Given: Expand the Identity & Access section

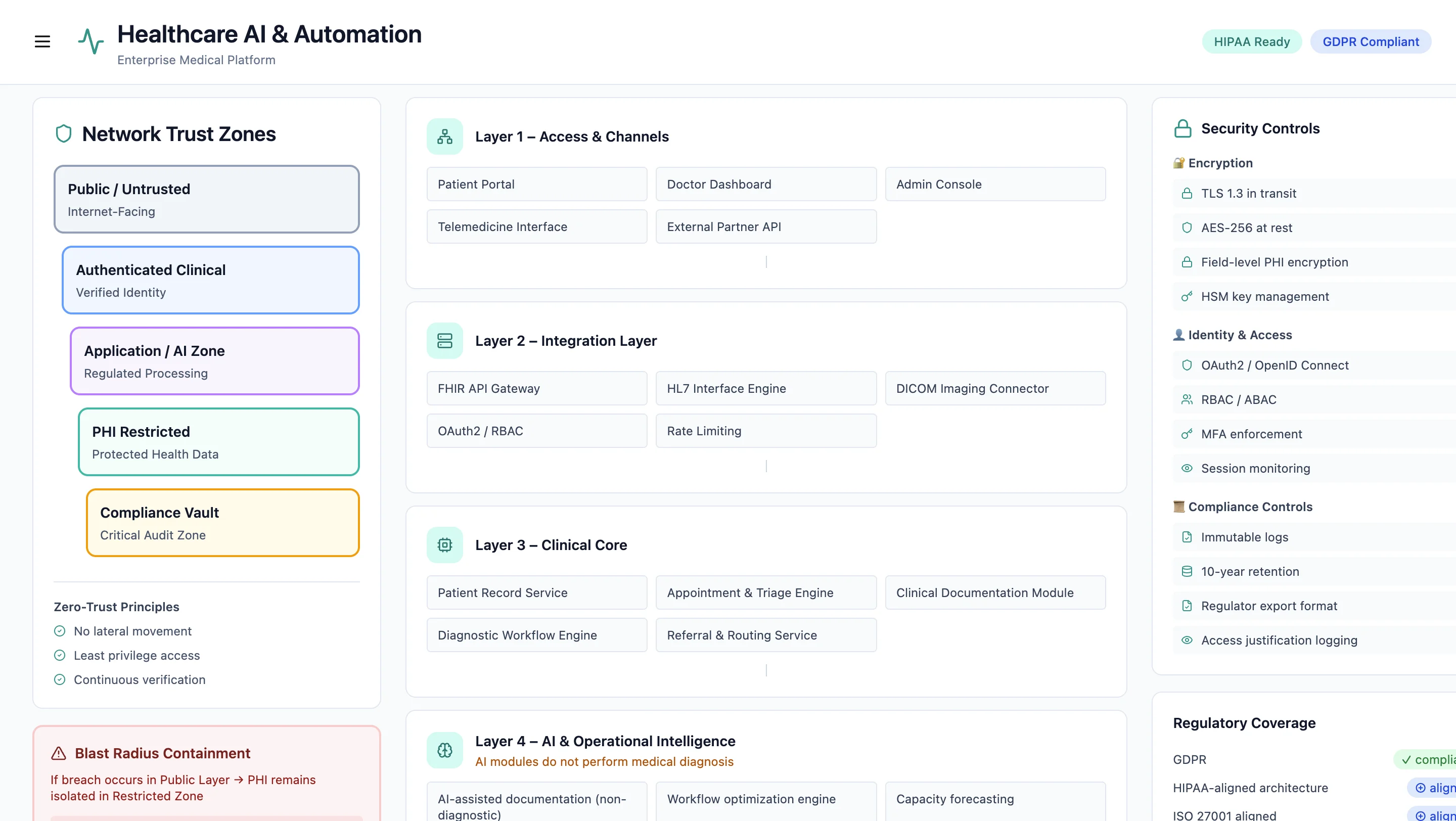Looking at the screenshot, I should 1232,335.
